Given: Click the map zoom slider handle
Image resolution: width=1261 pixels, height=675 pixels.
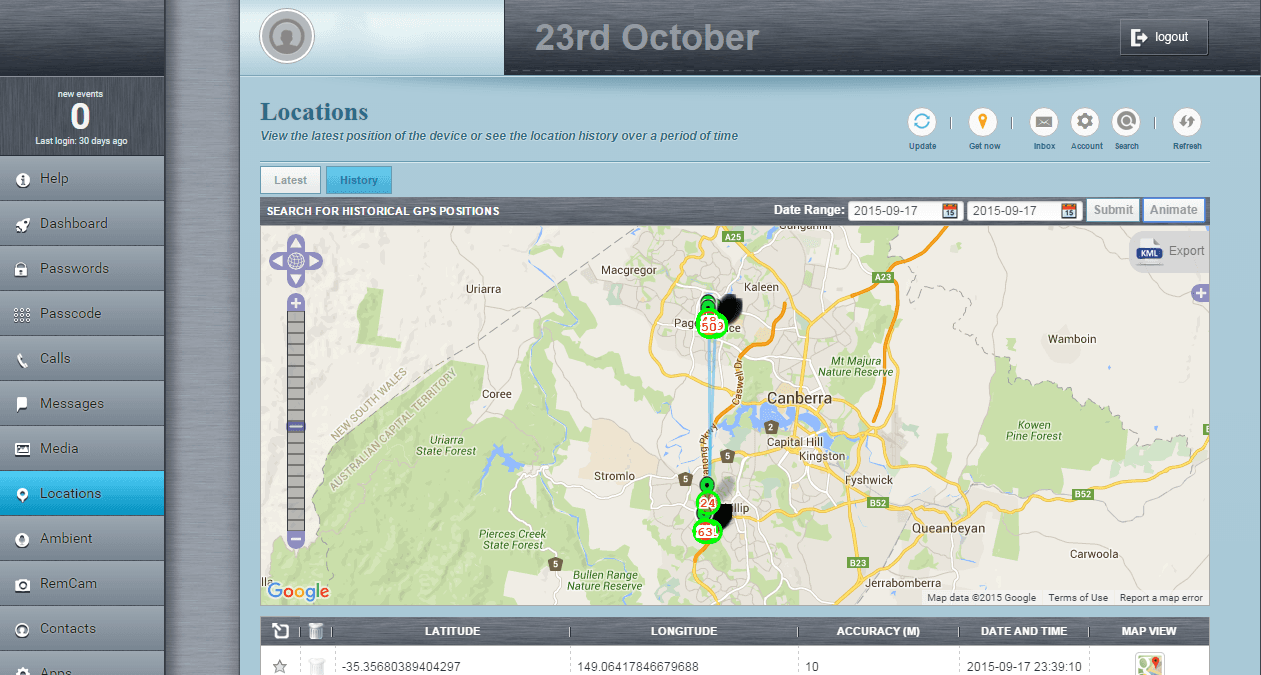Looking at the screenshot, I should tap(296, 426).
